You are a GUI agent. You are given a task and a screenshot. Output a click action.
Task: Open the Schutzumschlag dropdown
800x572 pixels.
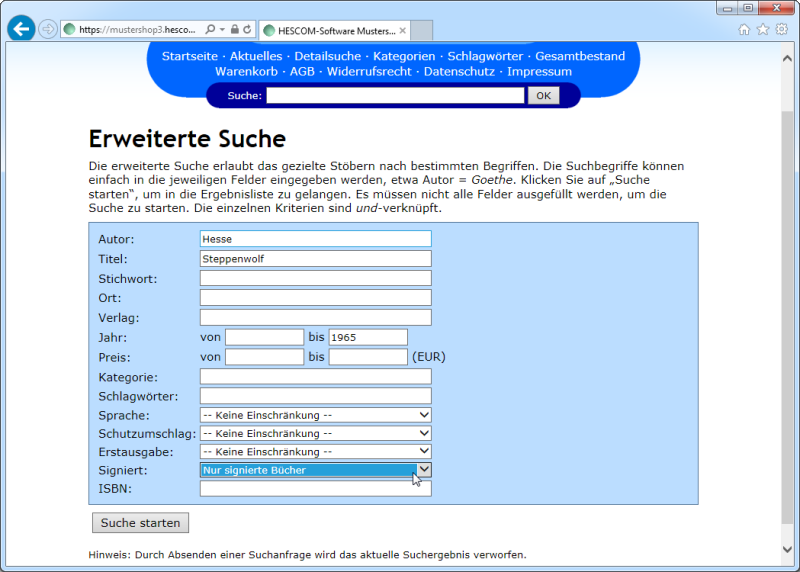tap(315, 434)
